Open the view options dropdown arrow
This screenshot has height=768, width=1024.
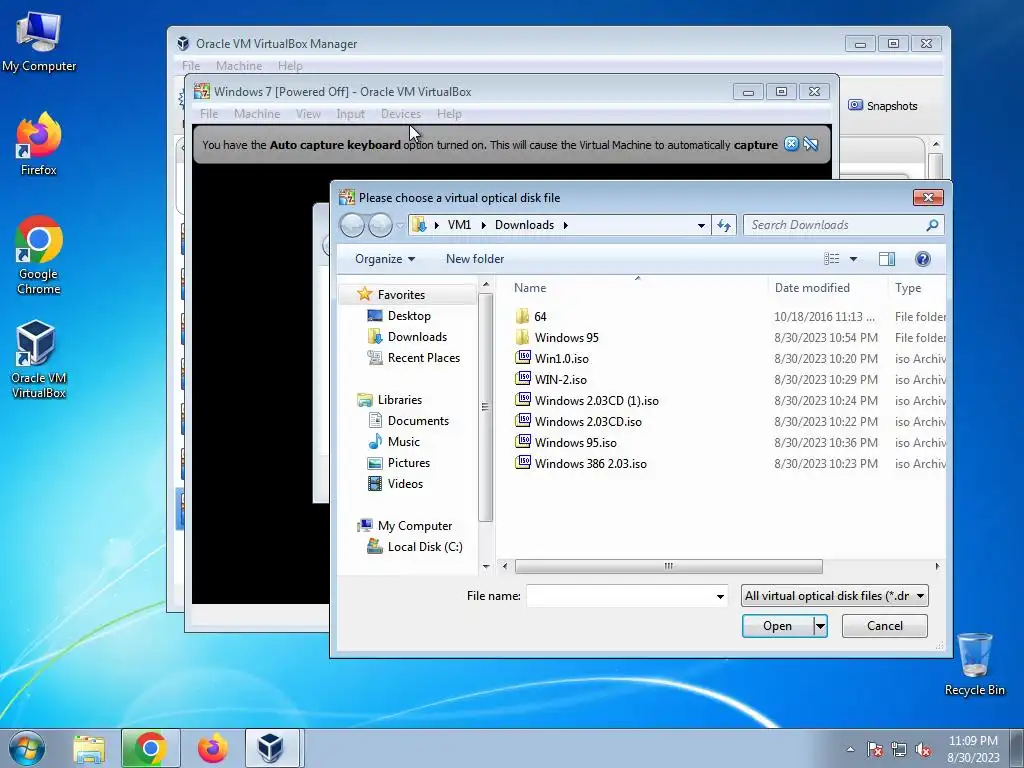pyautogui.click(x=853, y=259)
